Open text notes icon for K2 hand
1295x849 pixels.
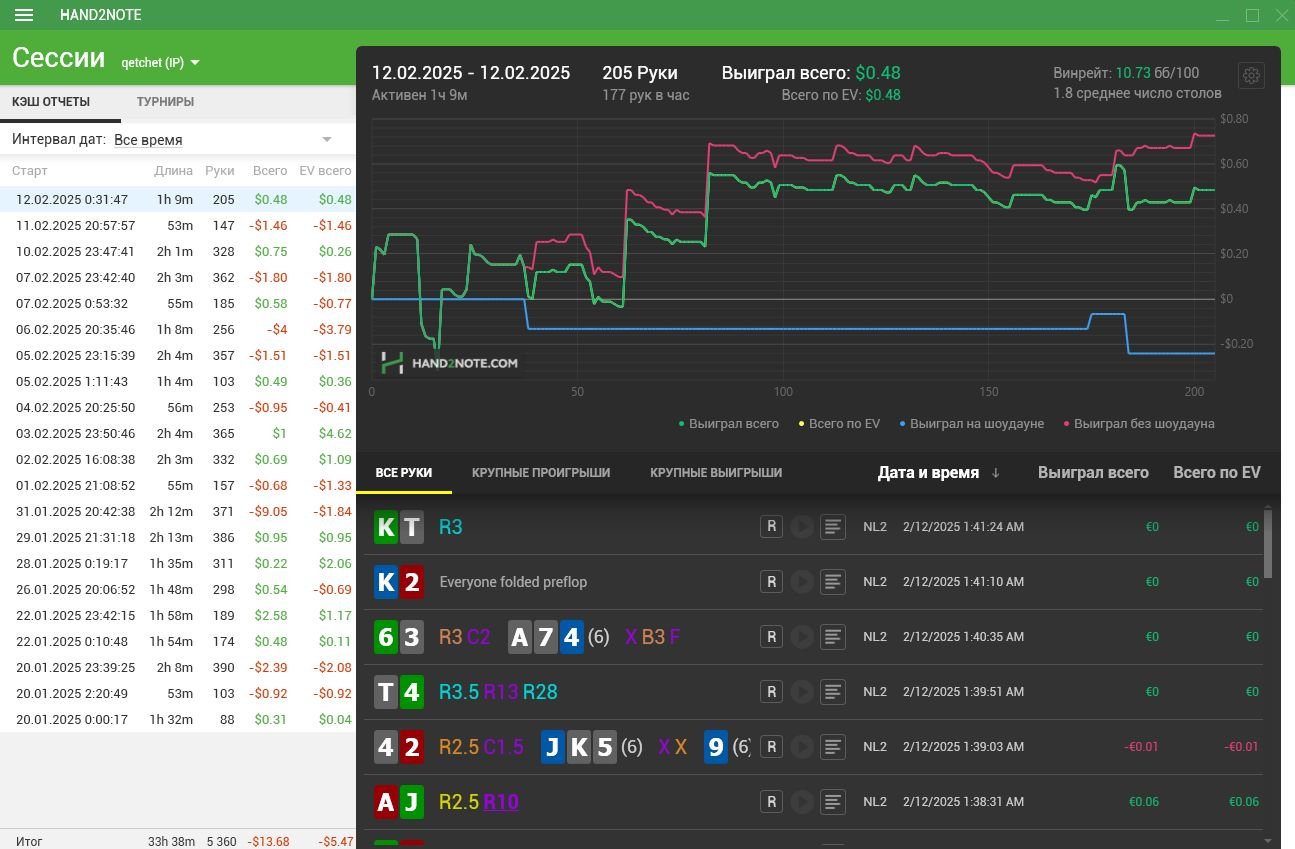point(834,581)
